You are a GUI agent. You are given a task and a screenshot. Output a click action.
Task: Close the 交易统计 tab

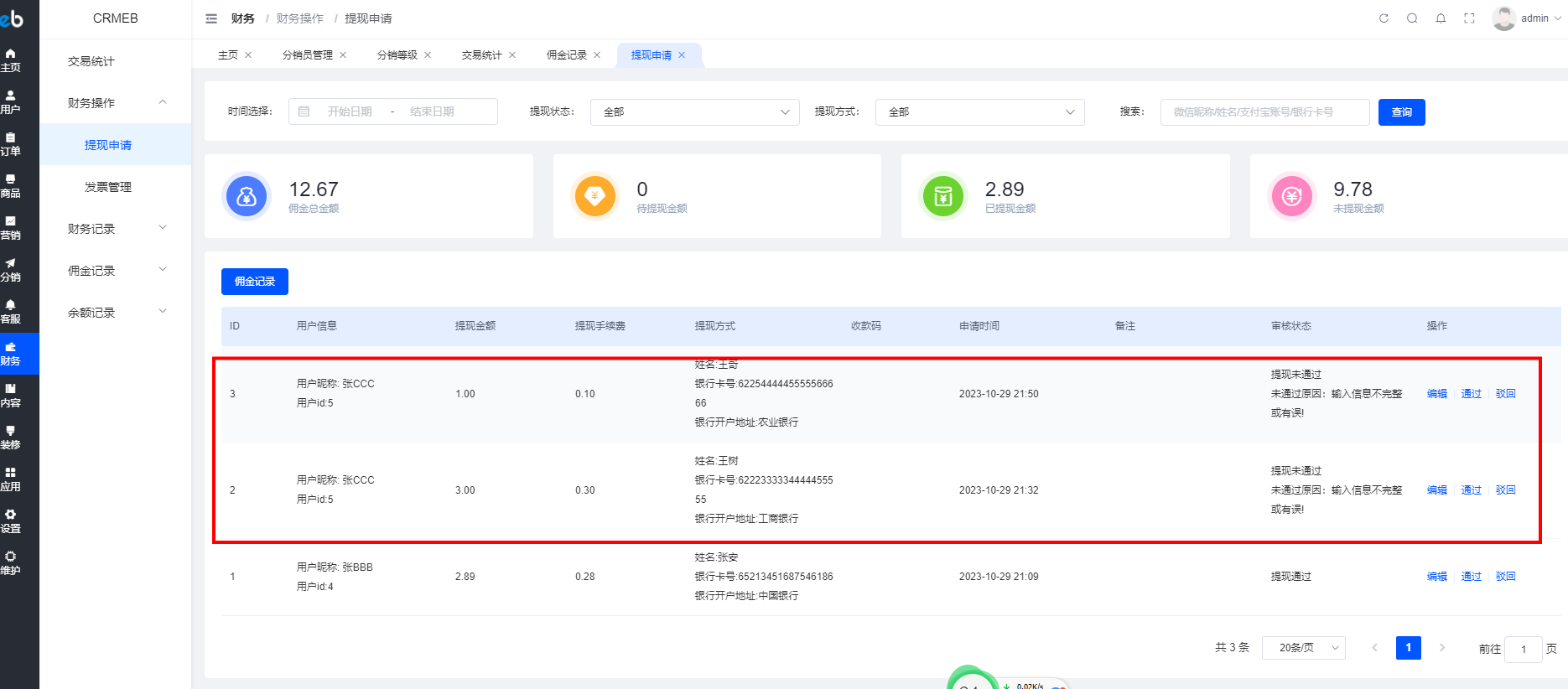pyautogui.click(x=512, y=55)
